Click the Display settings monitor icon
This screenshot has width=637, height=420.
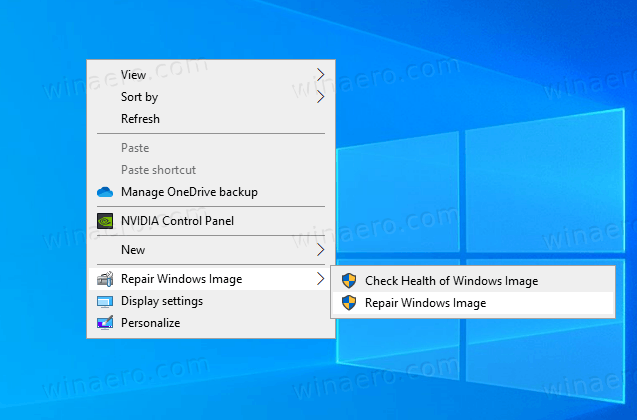click(x=105, y=301)
